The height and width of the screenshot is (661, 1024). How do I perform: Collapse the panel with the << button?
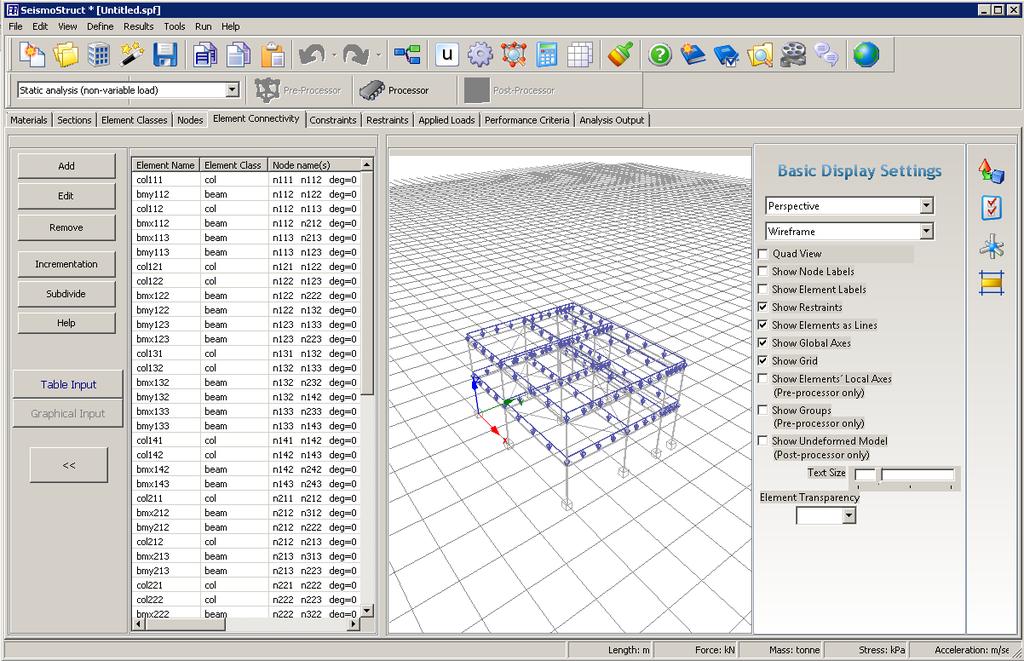pos(69,465)
